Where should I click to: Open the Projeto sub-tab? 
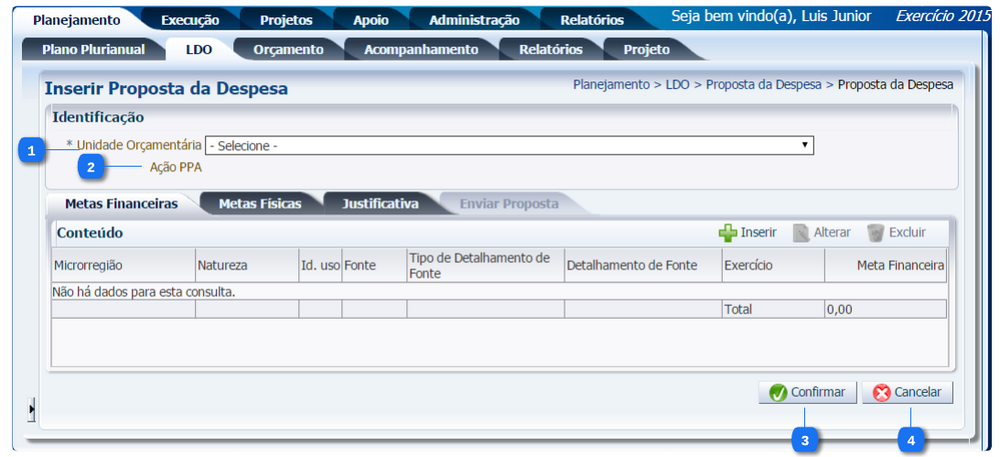(x=646, y=49)
